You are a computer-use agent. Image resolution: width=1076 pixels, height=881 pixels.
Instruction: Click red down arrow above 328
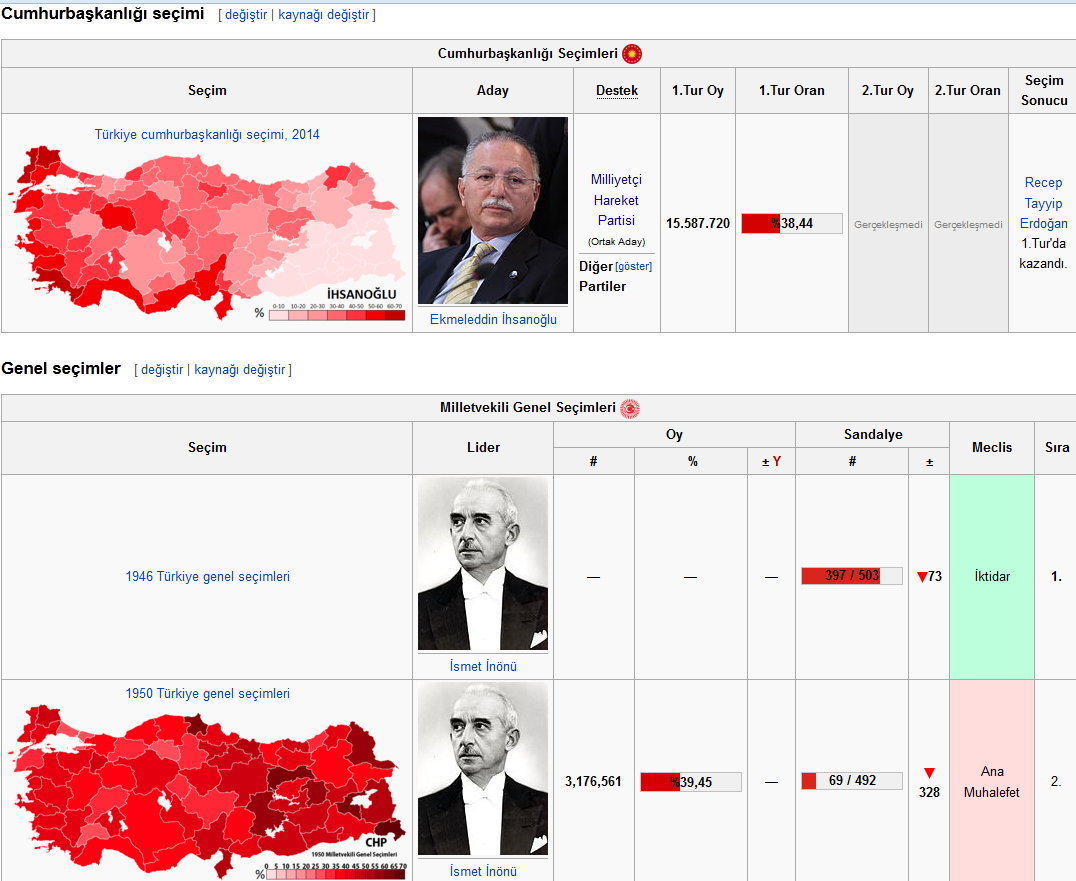tap(929, 773)
